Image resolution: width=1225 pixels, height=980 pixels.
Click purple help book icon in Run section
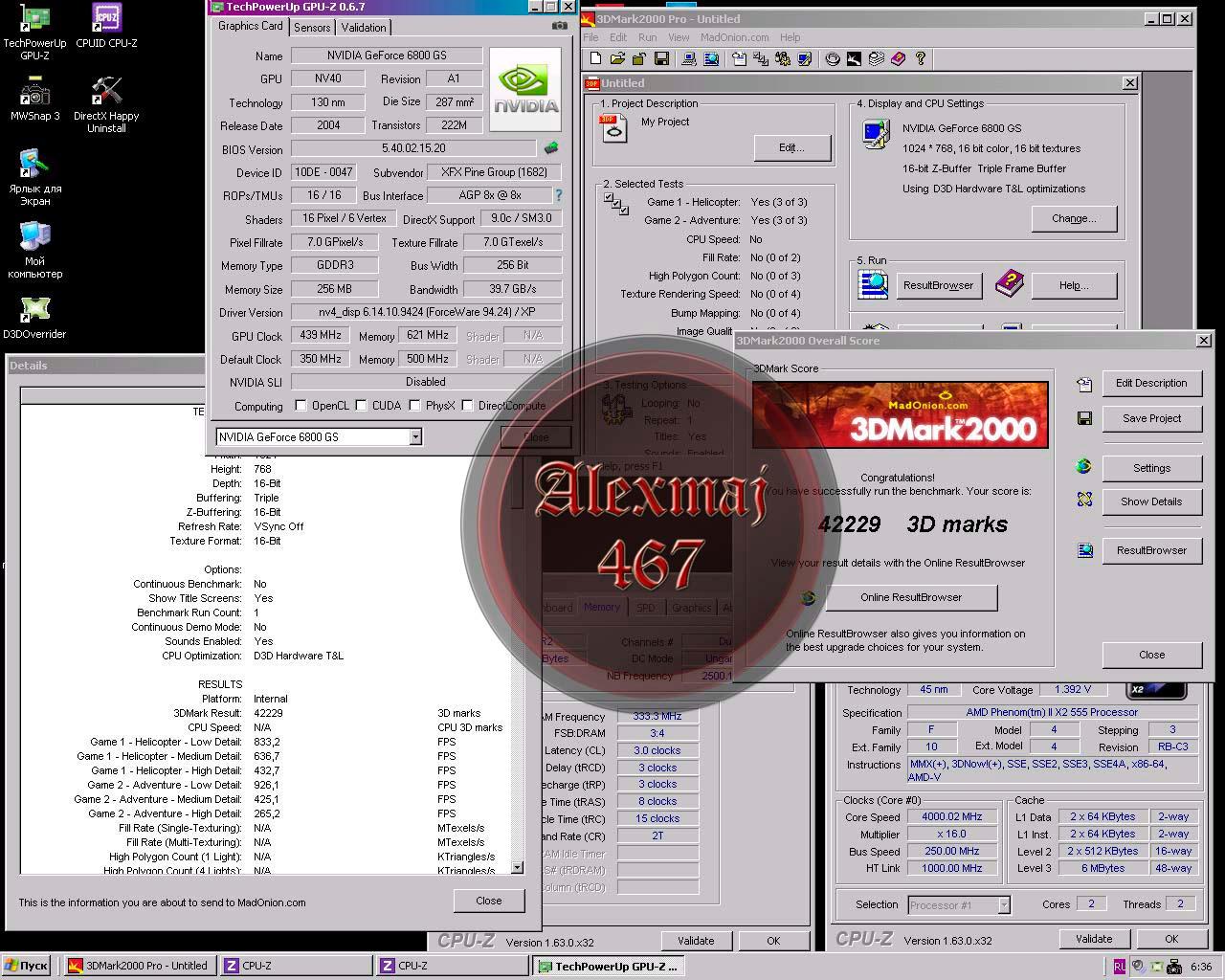coord(1009,283)
